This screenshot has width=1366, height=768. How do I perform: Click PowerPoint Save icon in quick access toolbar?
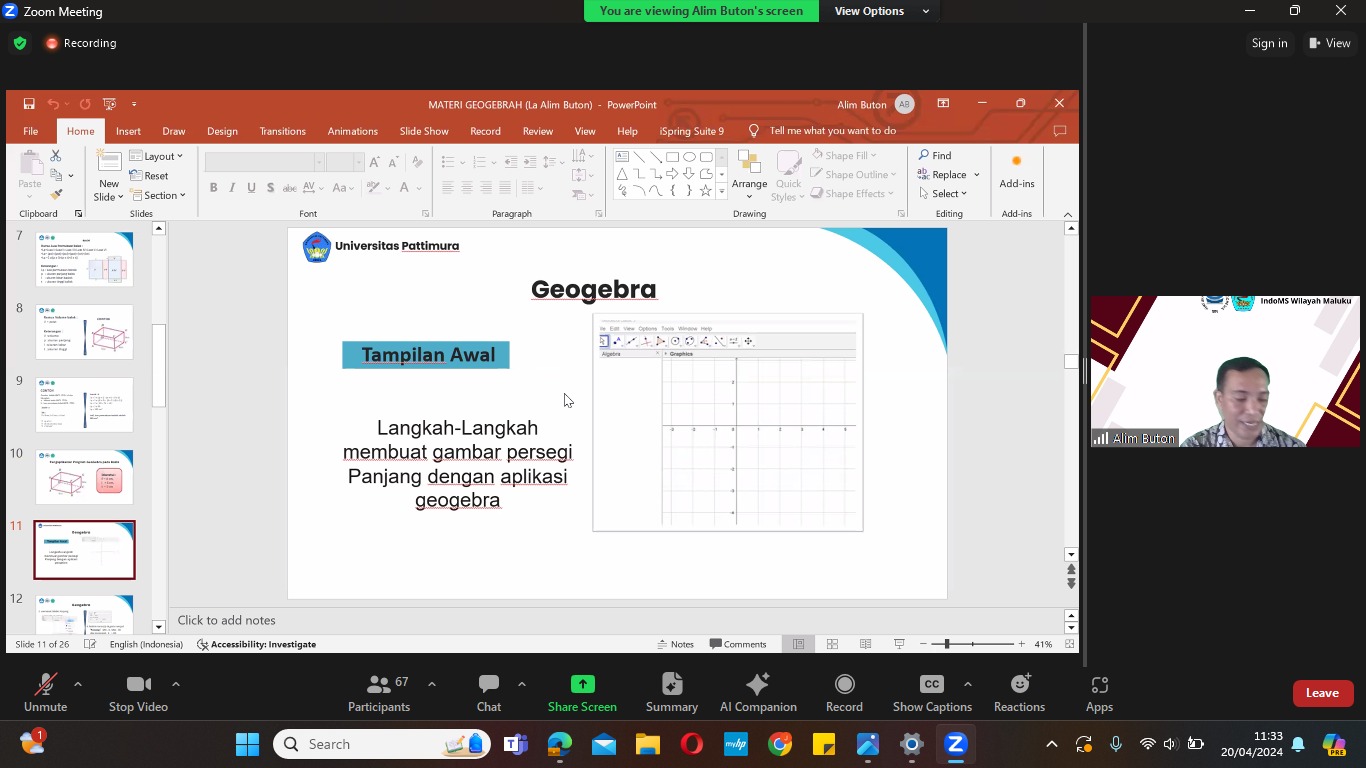[x=29, y=104]
